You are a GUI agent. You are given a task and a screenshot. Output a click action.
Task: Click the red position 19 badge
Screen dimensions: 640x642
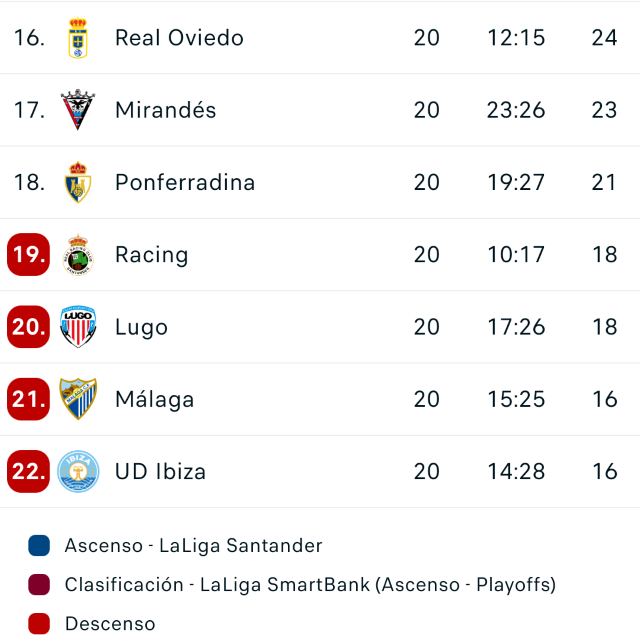point(28,254)
